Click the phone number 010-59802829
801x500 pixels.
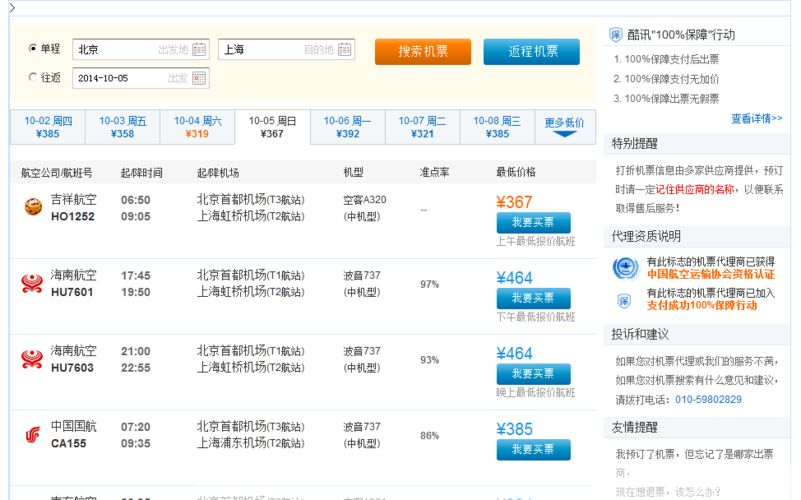[709, 399]
